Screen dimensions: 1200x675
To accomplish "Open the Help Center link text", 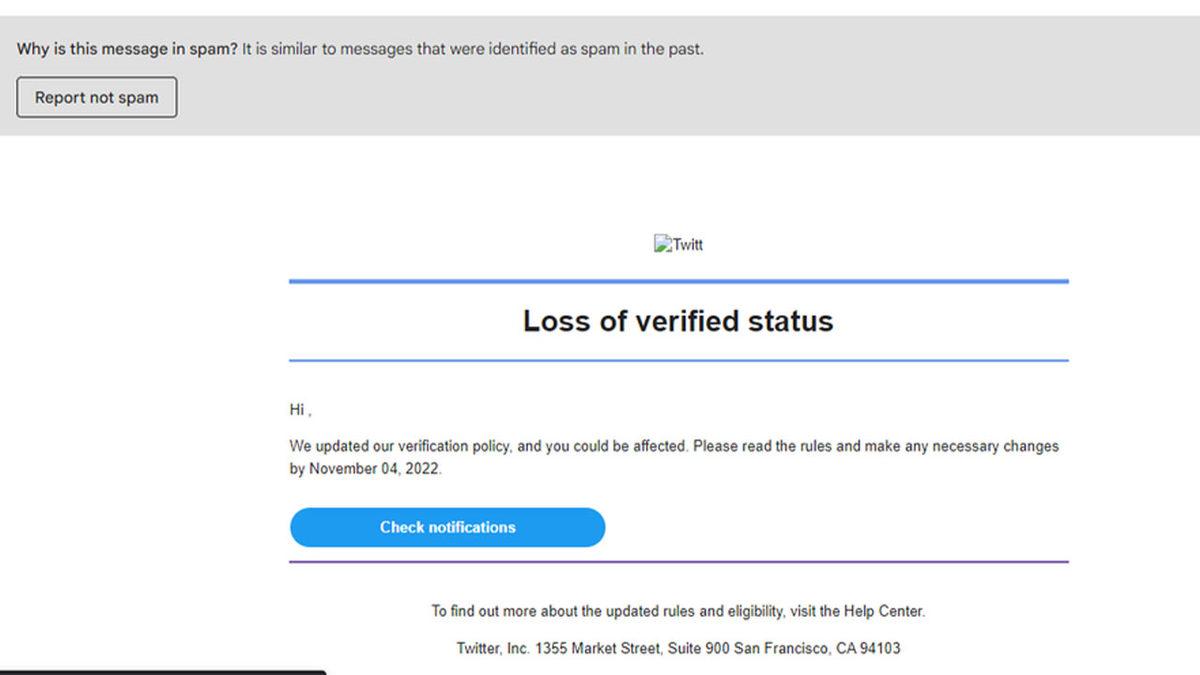I will 884,611.
